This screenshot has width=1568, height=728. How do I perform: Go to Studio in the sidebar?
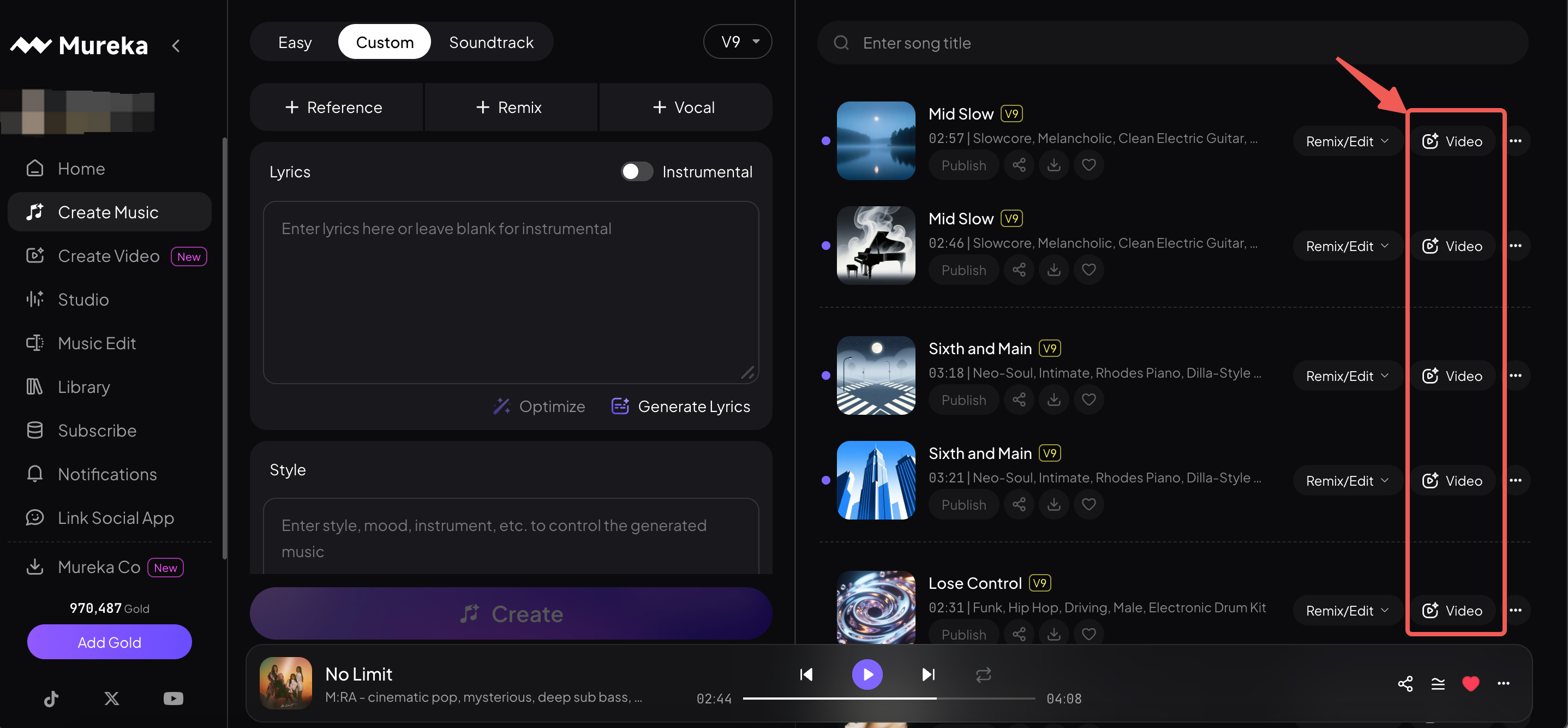click(110, 300)
